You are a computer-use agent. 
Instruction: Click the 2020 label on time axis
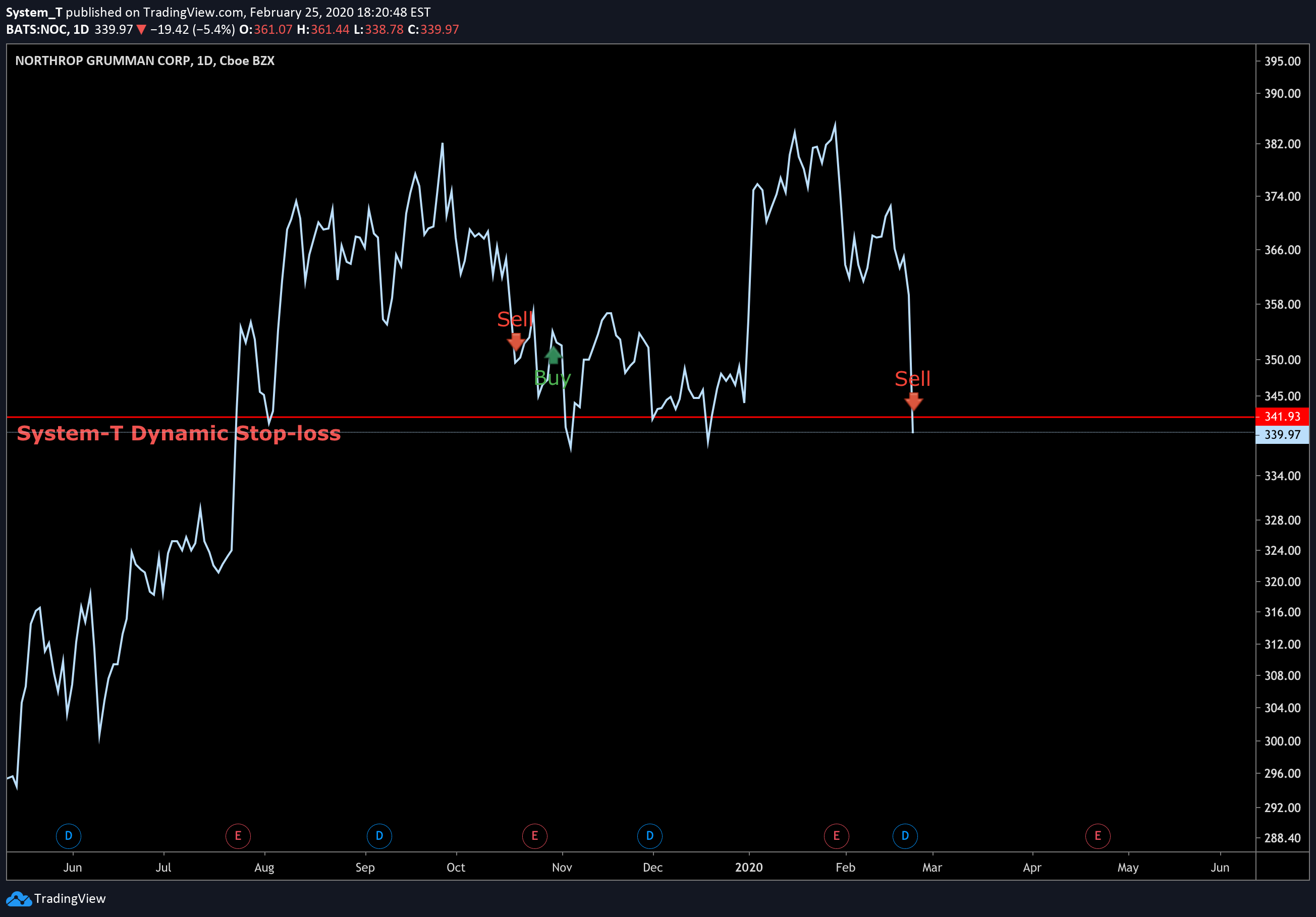coord(748,867)
